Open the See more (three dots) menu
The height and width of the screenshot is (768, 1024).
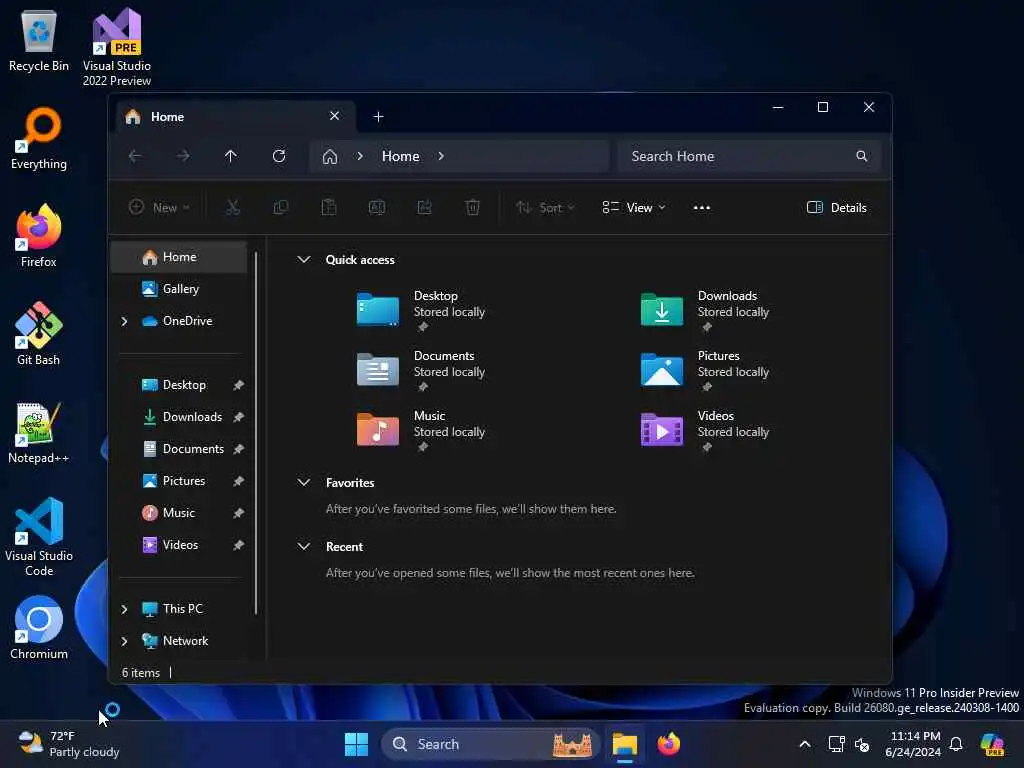[701, 208]
